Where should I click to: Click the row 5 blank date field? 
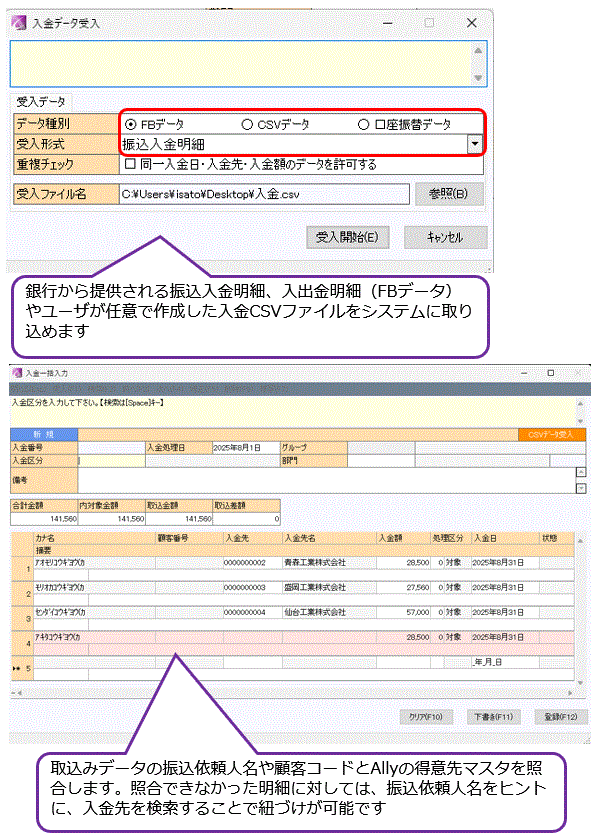(x=505, y=662)
